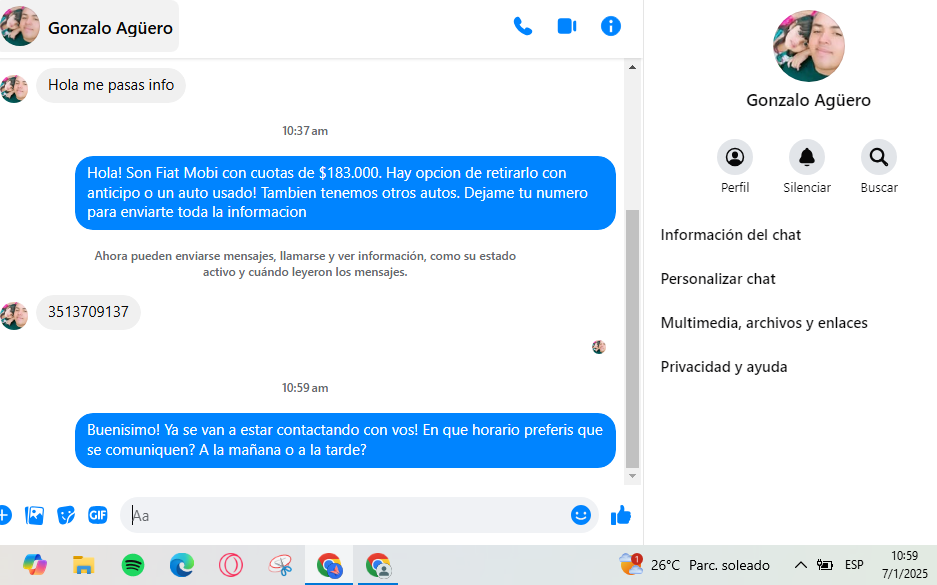Toggle the conversation information panel icon
The height and width of the screenshot is (585, 937).
(x=611, y=27)
